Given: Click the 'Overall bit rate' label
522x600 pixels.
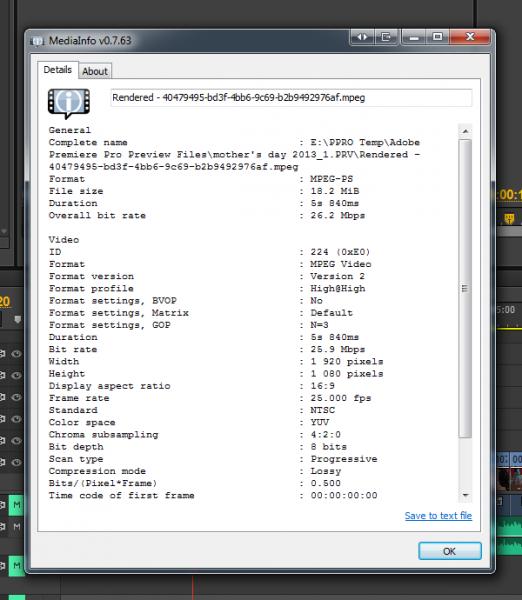Looking at the screenshot, I should coord(97,215).
